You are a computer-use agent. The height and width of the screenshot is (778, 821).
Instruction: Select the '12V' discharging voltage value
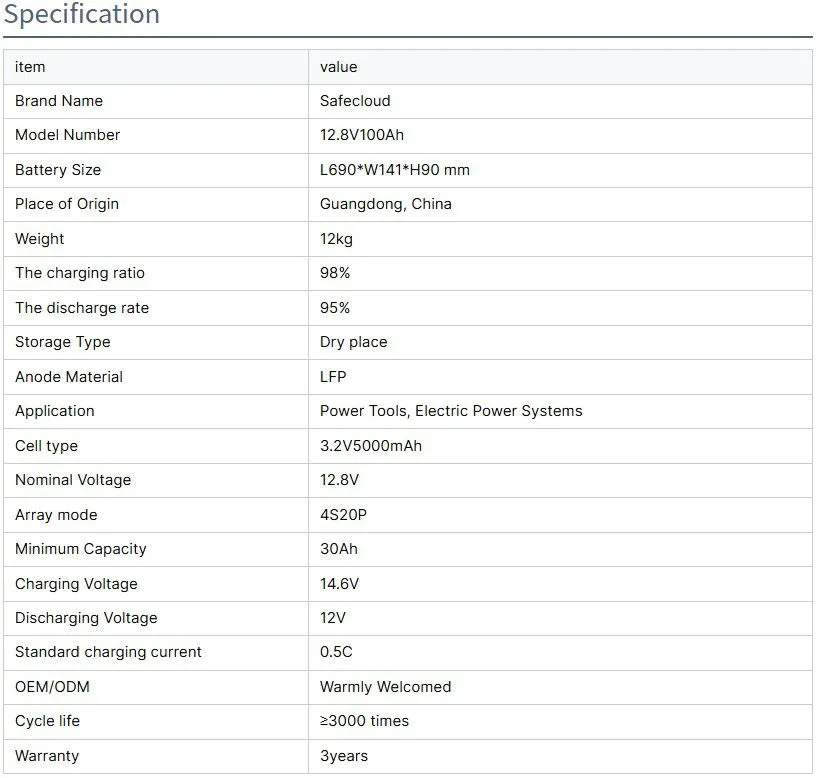pos(333,618)
